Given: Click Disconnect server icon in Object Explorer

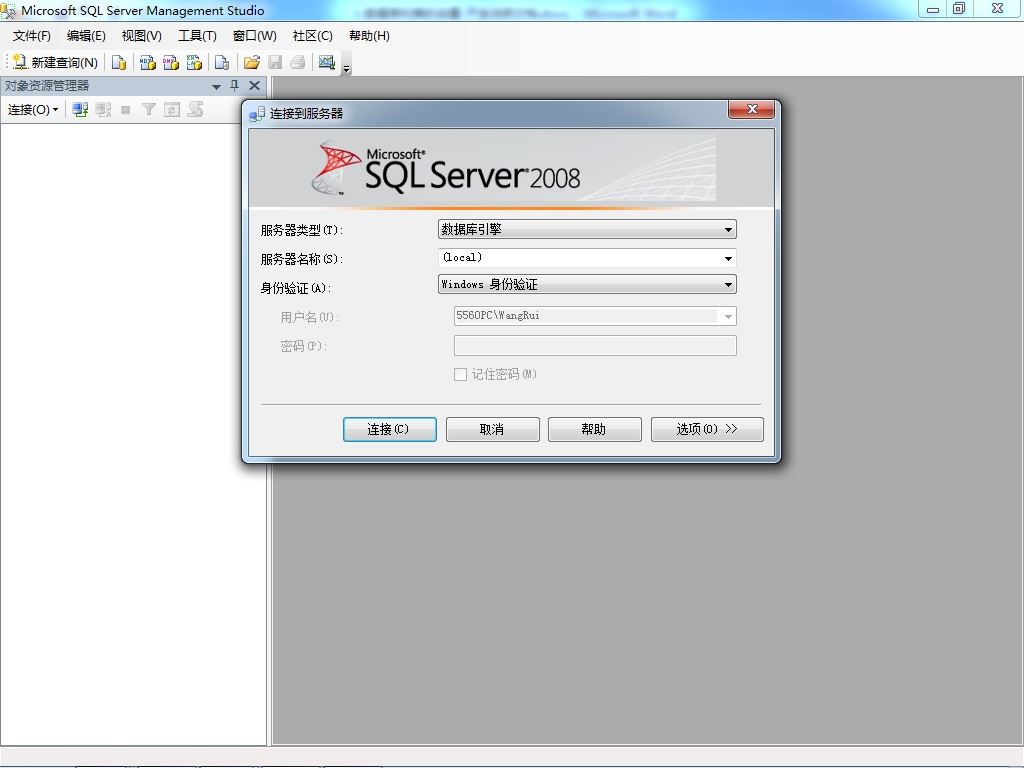Looking at the screenshot, I should coord(103,110).
